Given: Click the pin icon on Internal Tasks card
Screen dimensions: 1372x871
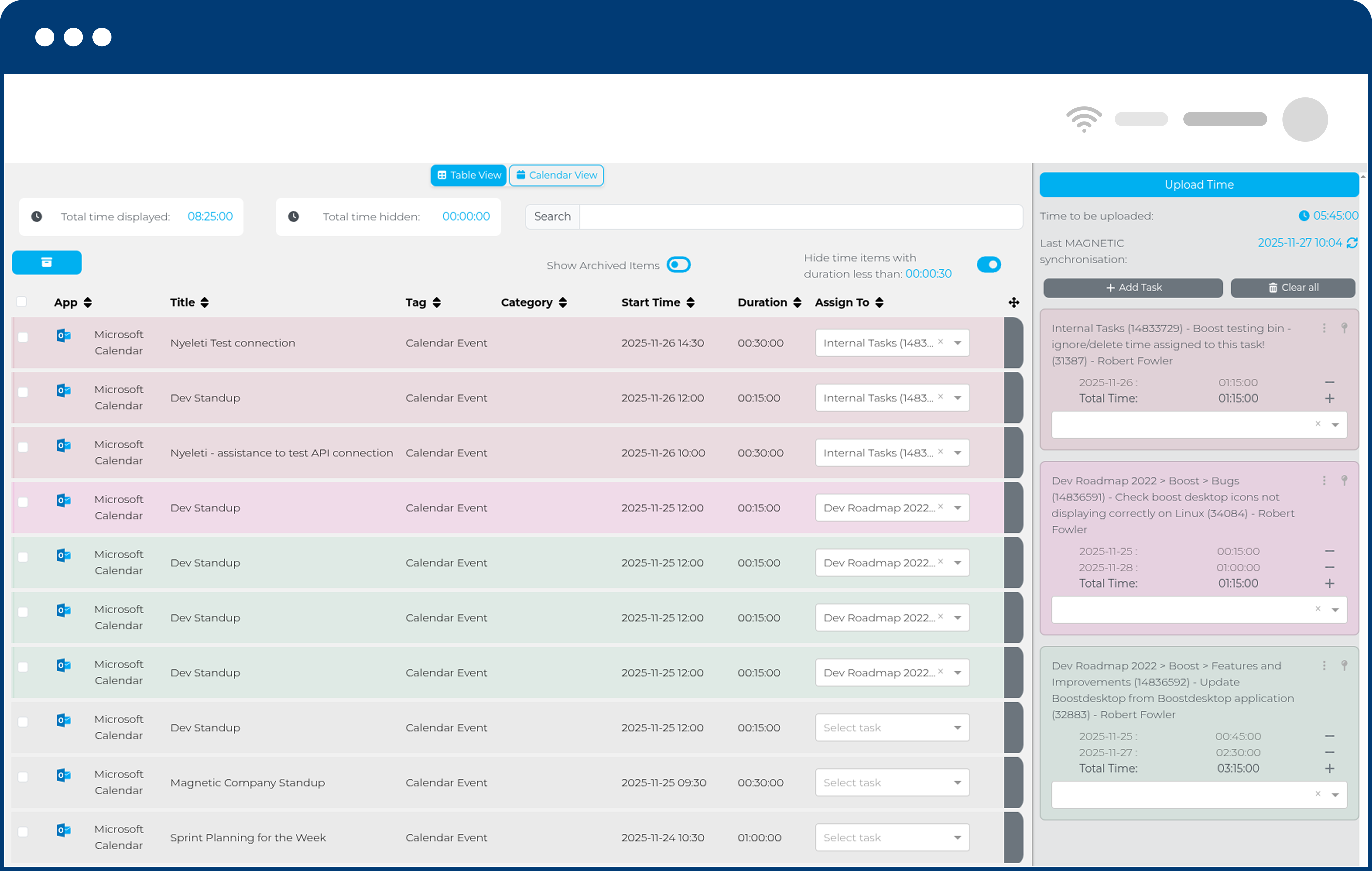Looking at the screenshot, I should click(x=1344, y=328).
